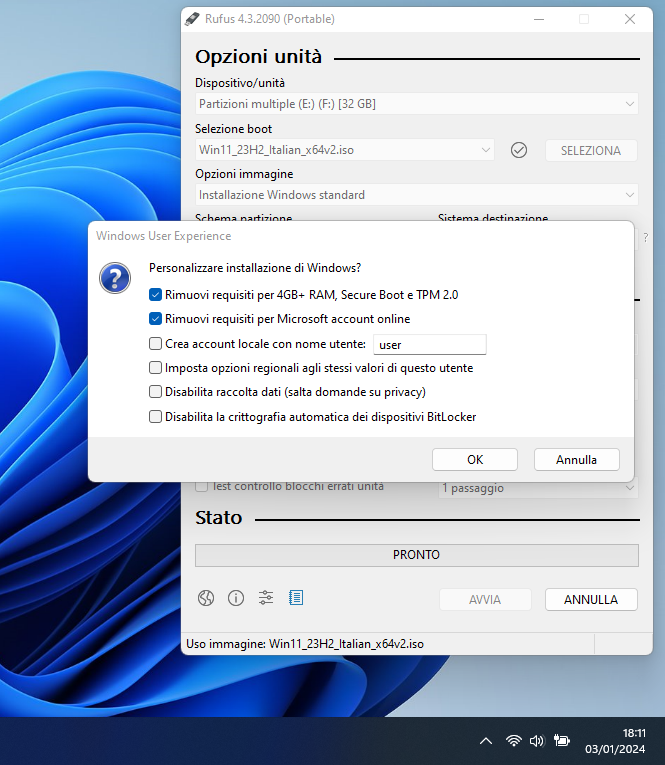This screenshot has width=665, height=765.
Task: Open Rufus application settings sliders icon
Action: click(266, 598)
